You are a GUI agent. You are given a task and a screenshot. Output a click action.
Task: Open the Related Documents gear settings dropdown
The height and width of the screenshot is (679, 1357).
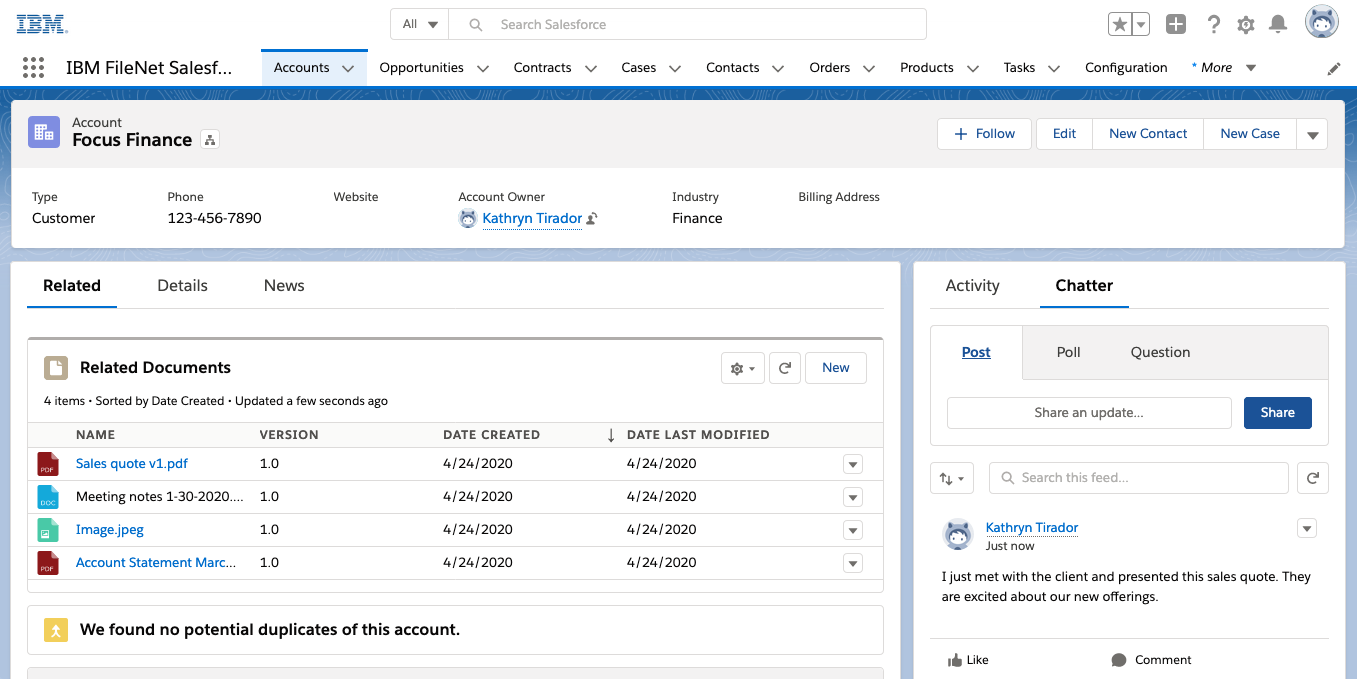pyautogui.click(x=742, y=368)
